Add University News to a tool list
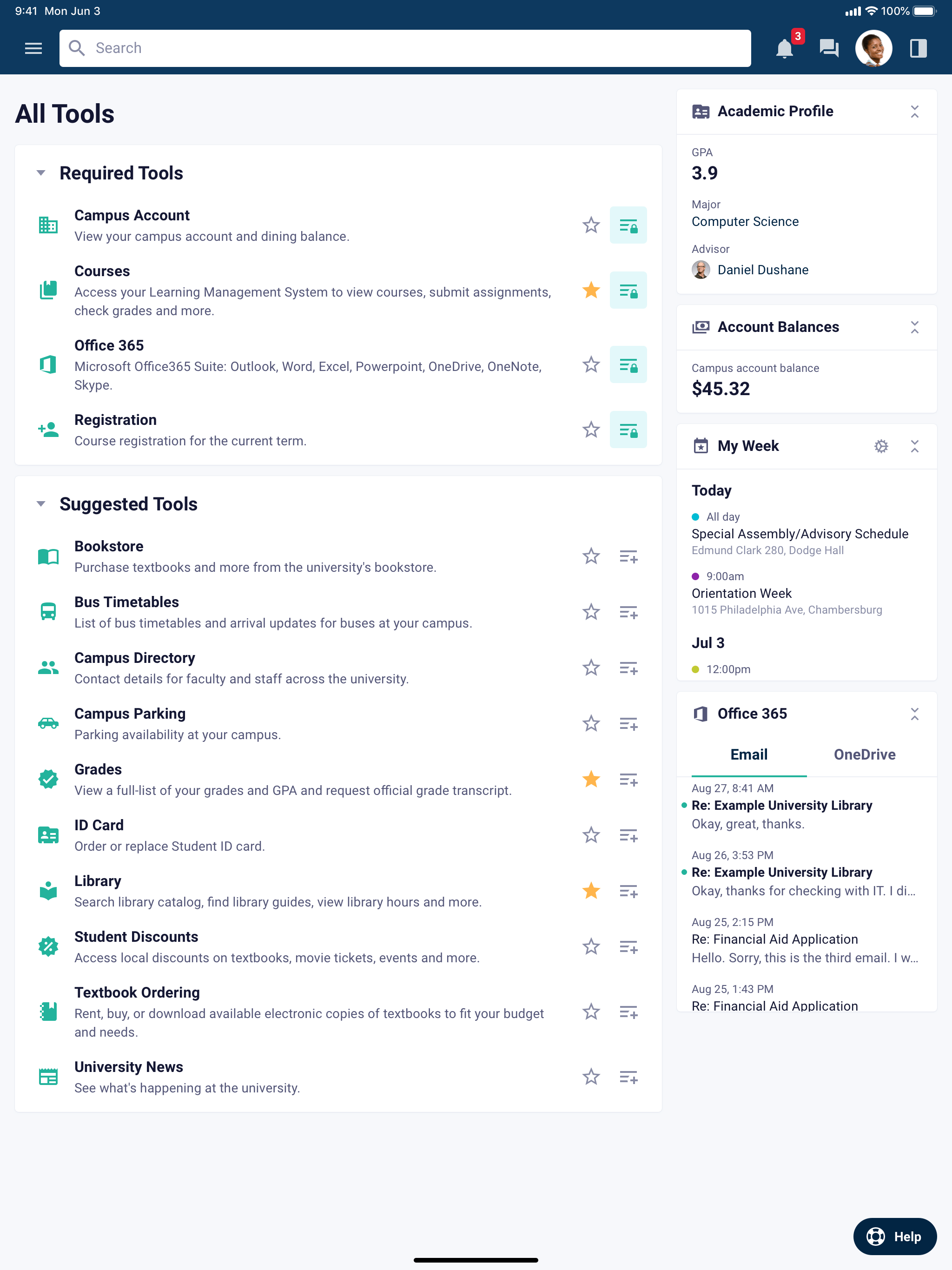Screen dimensions: 952x1270 628,1077
